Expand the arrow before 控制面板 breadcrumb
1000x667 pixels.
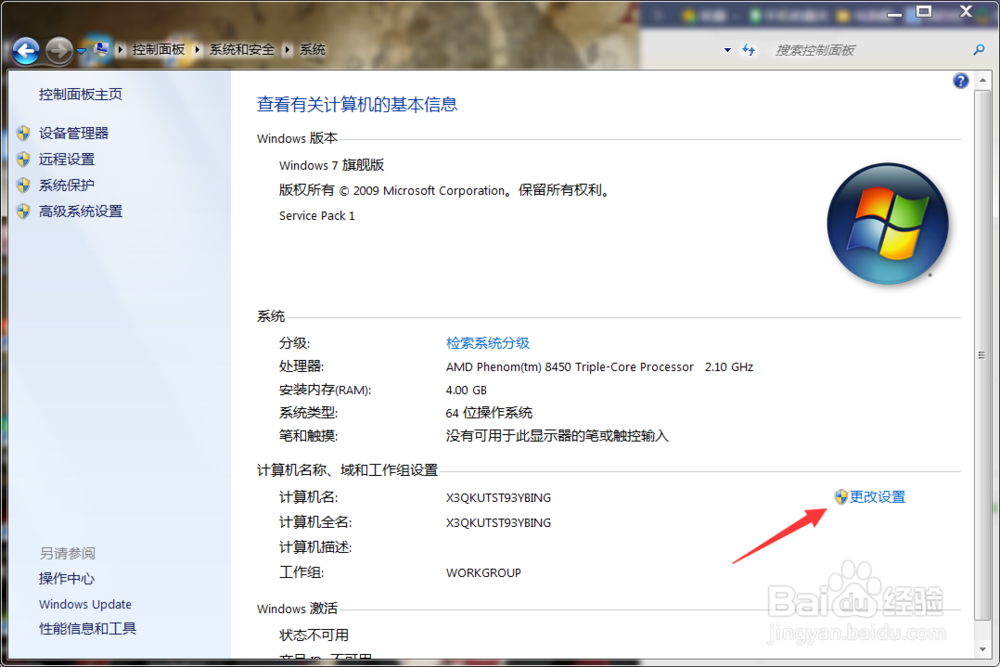[x=120, y=49]
